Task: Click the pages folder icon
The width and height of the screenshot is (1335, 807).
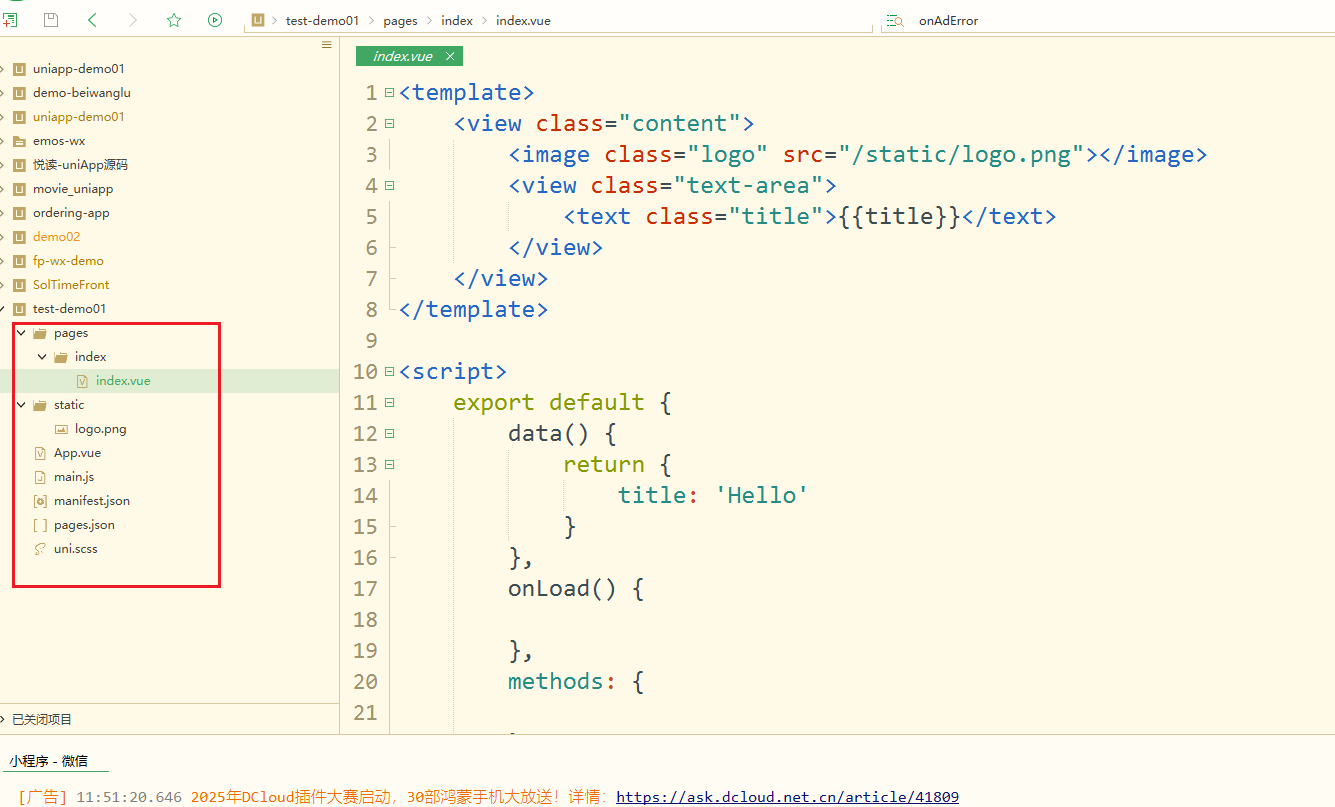Action: click(x=40, y=333)
